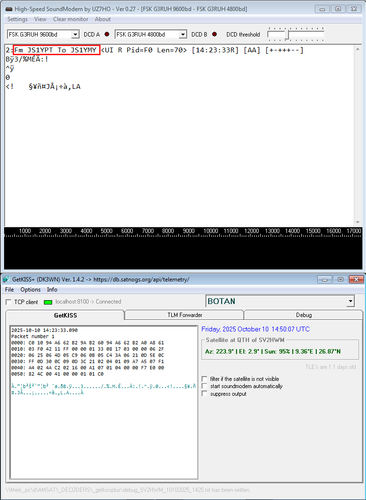Image resolution: width=366 pixels, height=500 pixels.
Task: Click the 9000 mark on waterfall scale
Action: click(188, 231)
